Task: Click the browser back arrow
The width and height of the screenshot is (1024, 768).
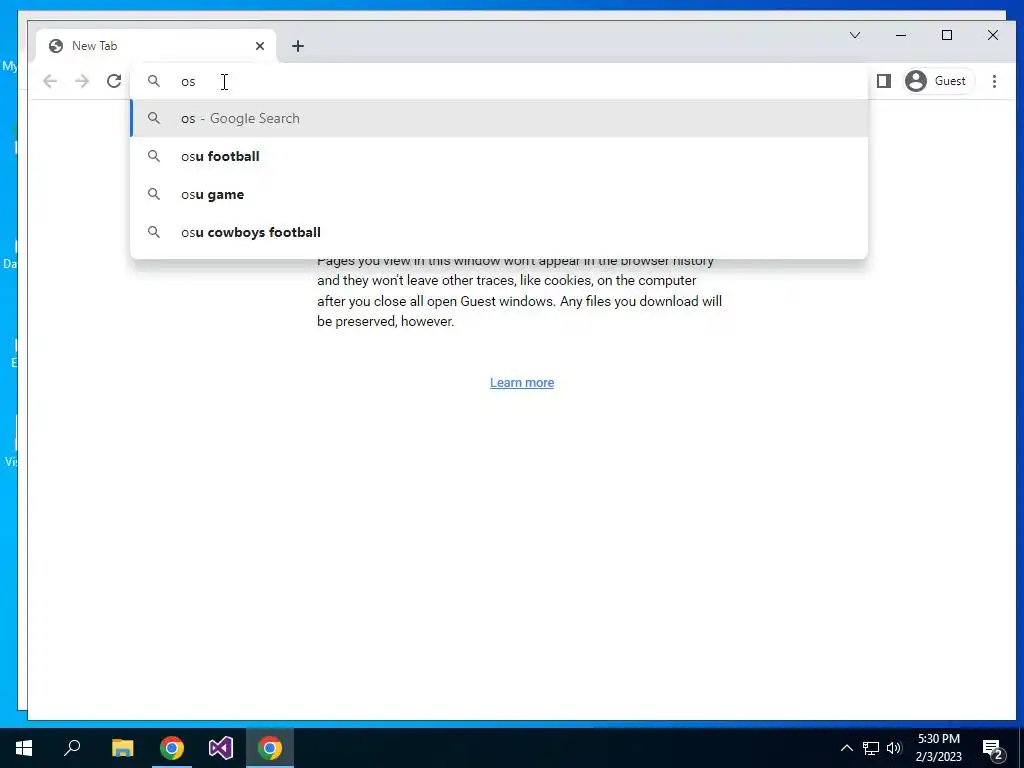Action: 50,81
